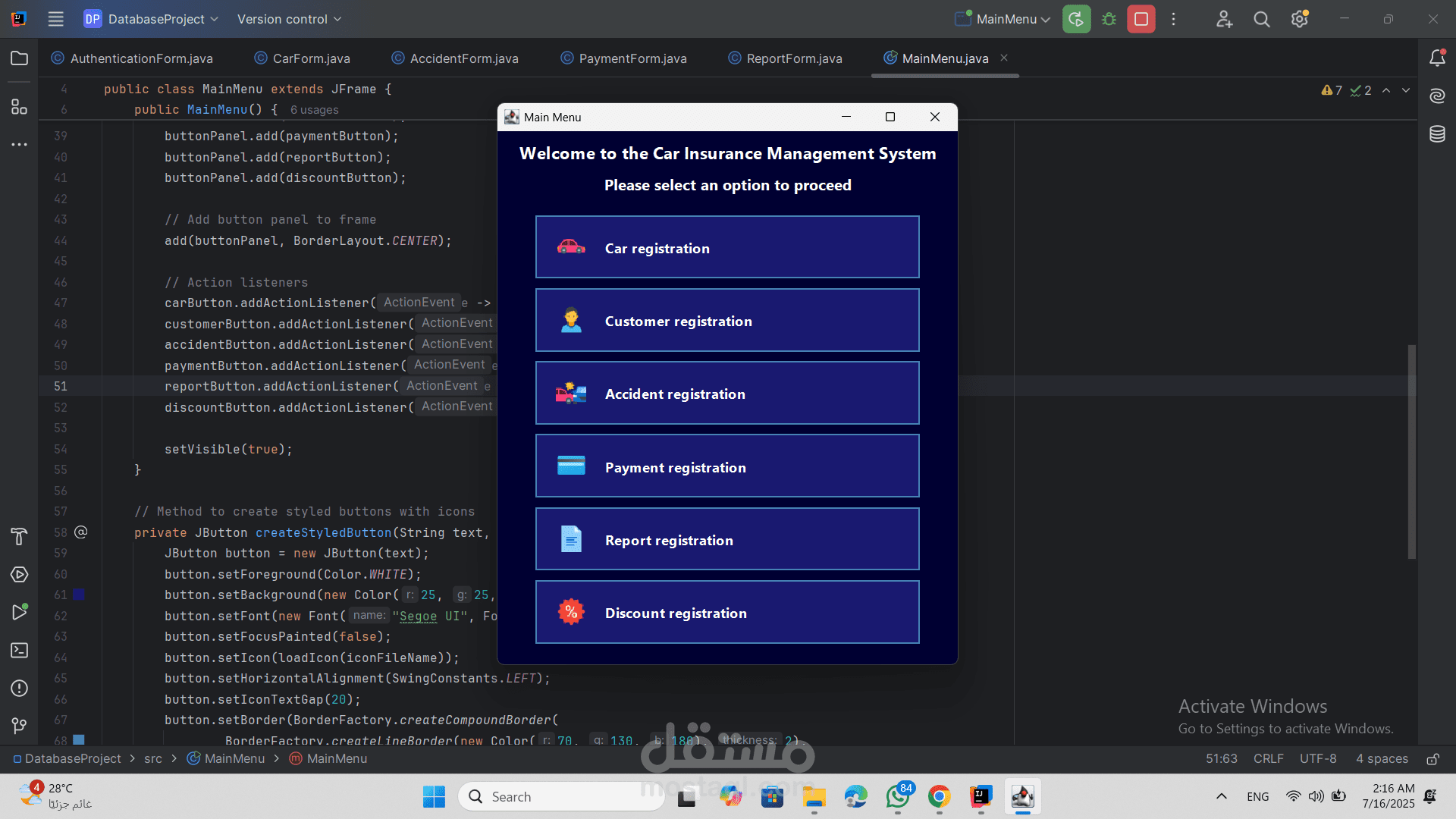Switch to the CarForm.java tab
Screen dimensions: 1456x819
coord(311,58)
